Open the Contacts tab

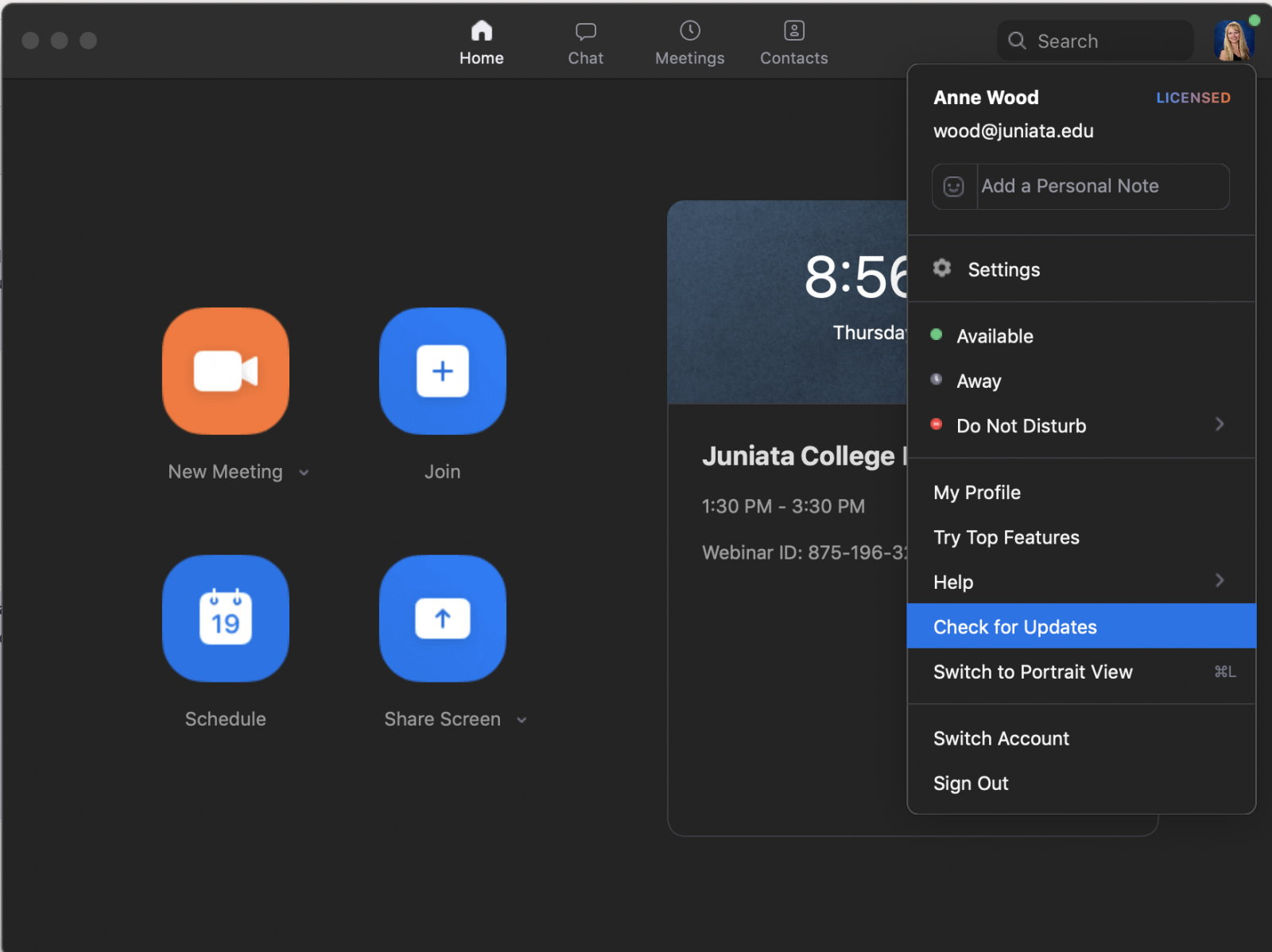point(794,43)
